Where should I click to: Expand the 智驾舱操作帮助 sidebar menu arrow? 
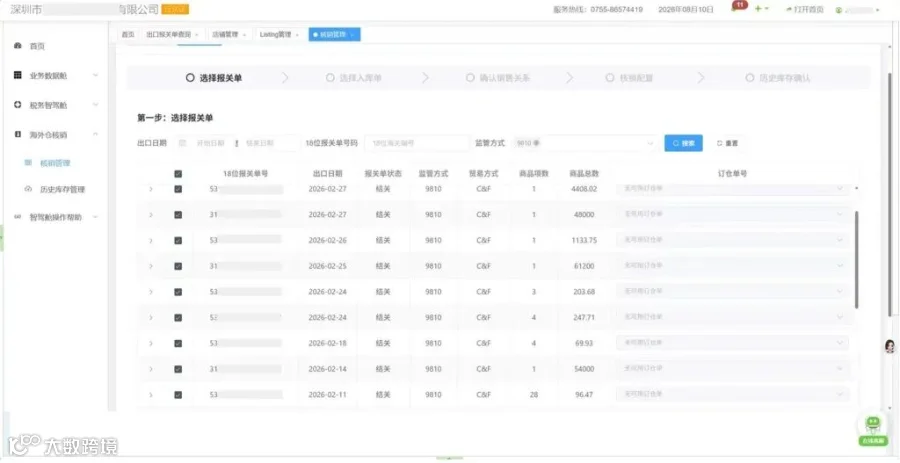(x=95, y=217)
